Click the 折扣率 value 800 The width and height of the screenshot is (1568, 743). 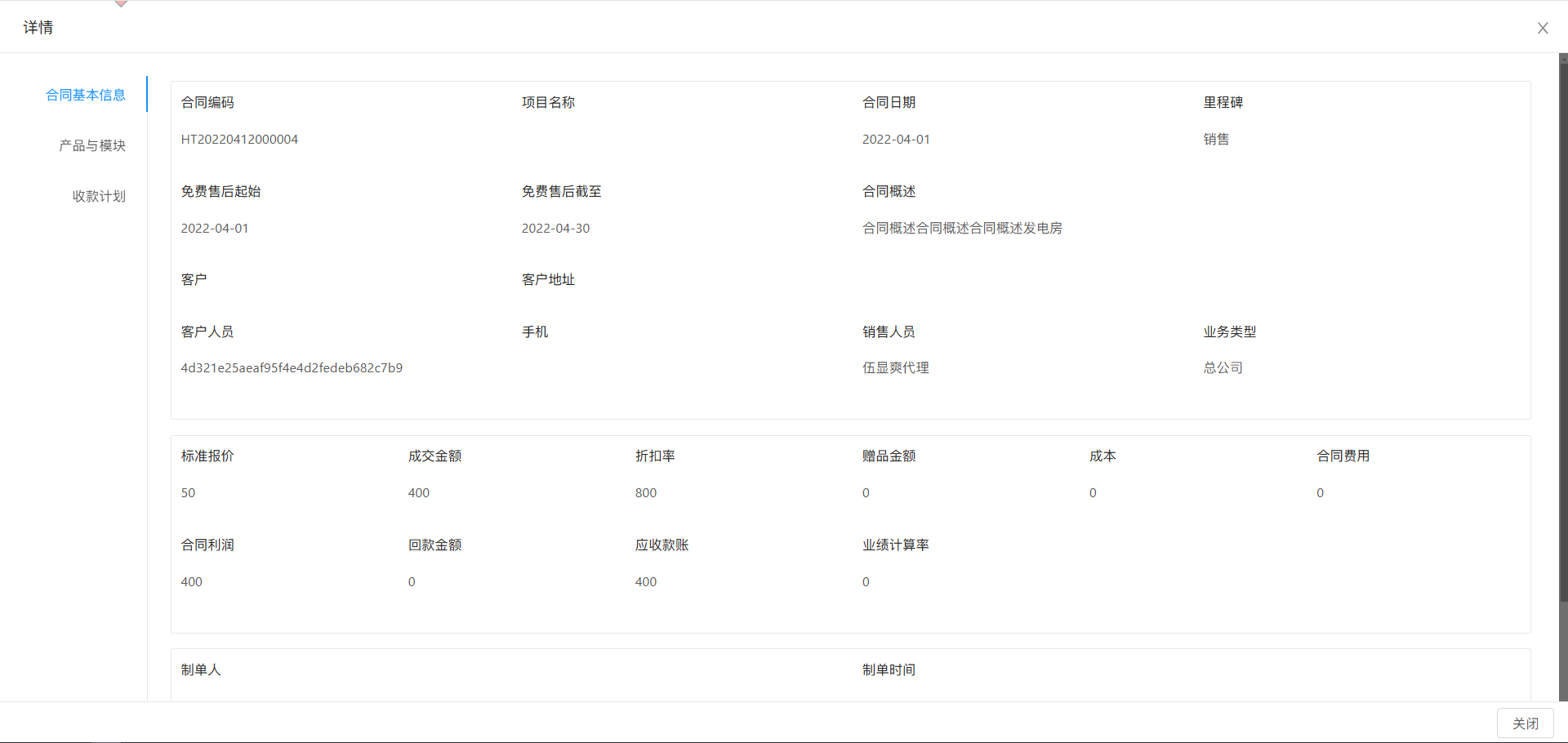pos(646,493)
